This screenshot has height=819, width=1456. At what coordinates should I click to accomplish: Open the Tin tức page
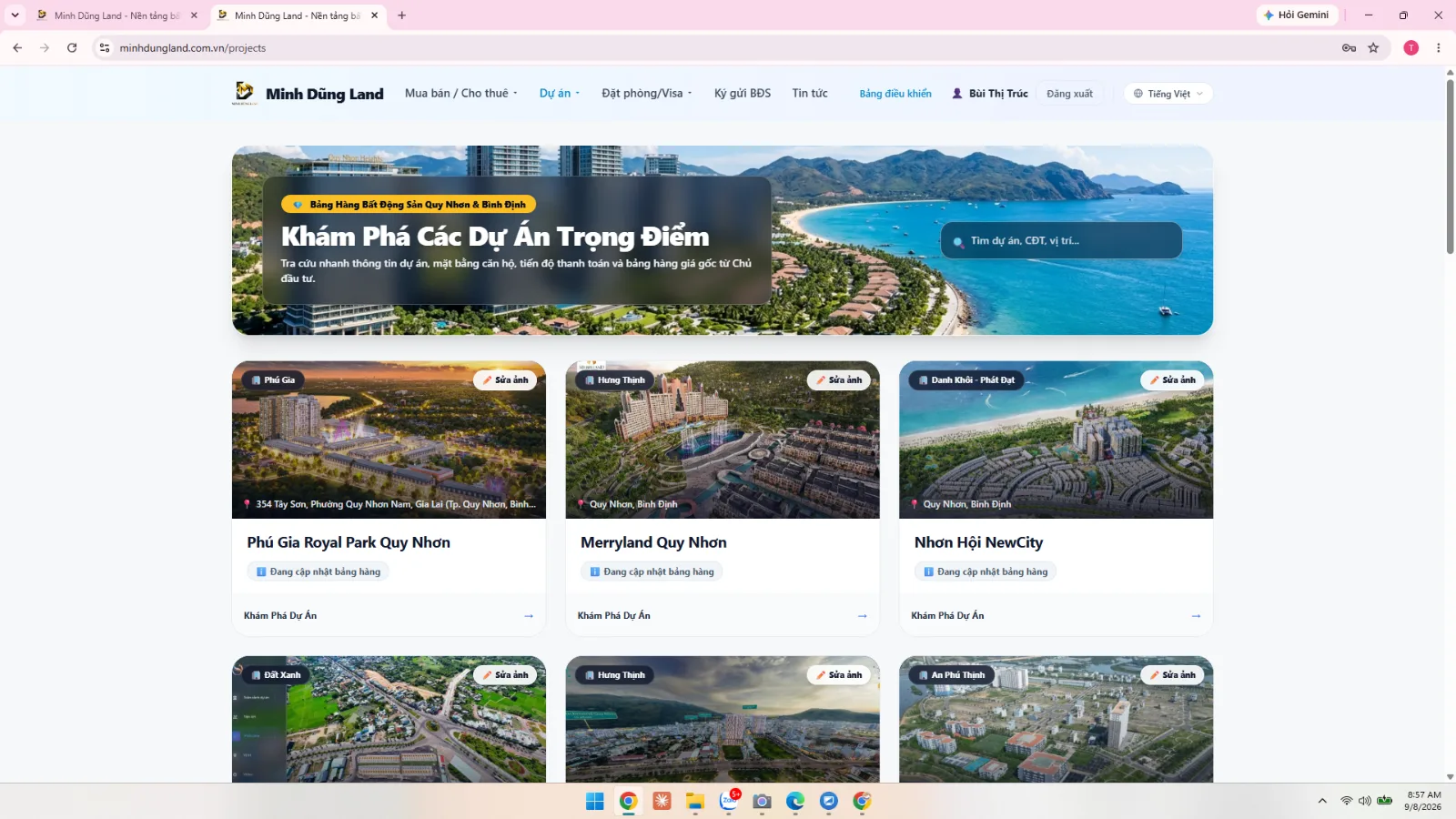(810, 93)
